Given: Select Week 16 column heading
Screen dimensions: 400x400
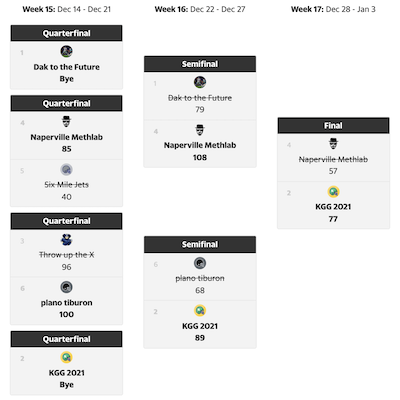Looking at the screenshot, I should click(x=200, y=9).
